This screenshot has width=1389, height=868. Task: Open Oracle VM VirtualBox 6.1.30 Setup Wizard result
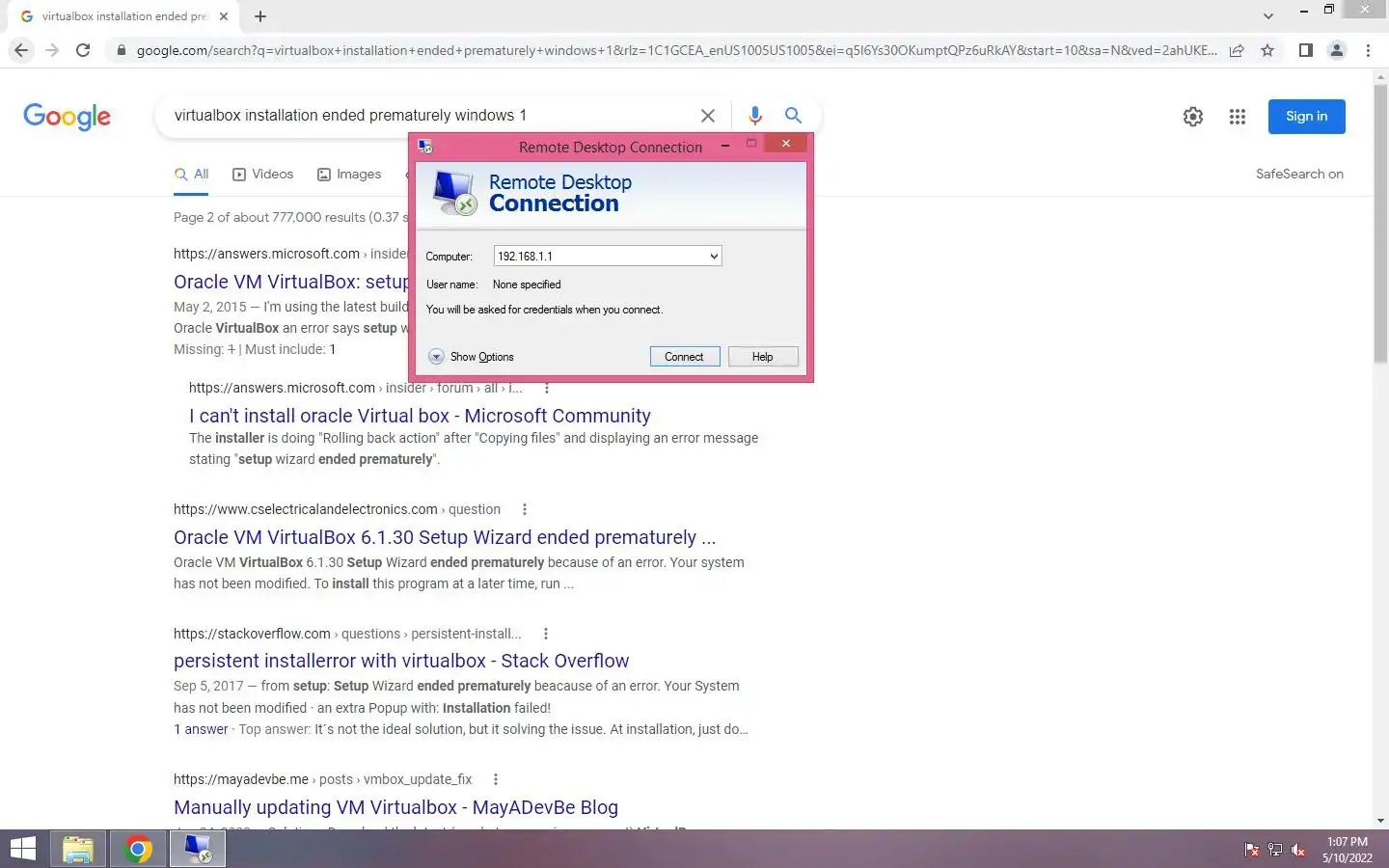coord(445,537)
